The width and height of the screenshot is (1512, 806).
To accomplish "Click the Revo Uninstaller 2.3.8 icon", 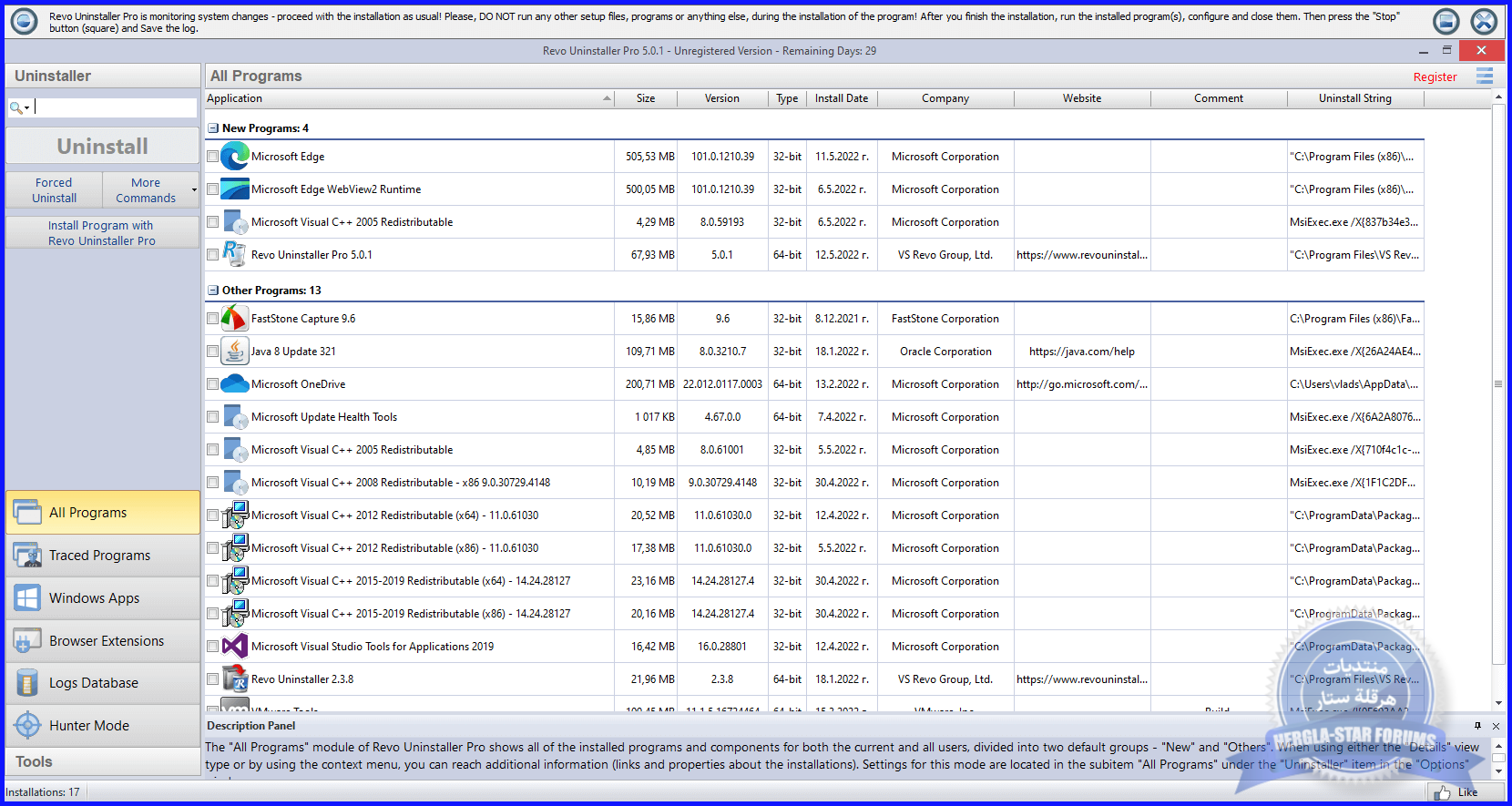I will coord(235,679).
